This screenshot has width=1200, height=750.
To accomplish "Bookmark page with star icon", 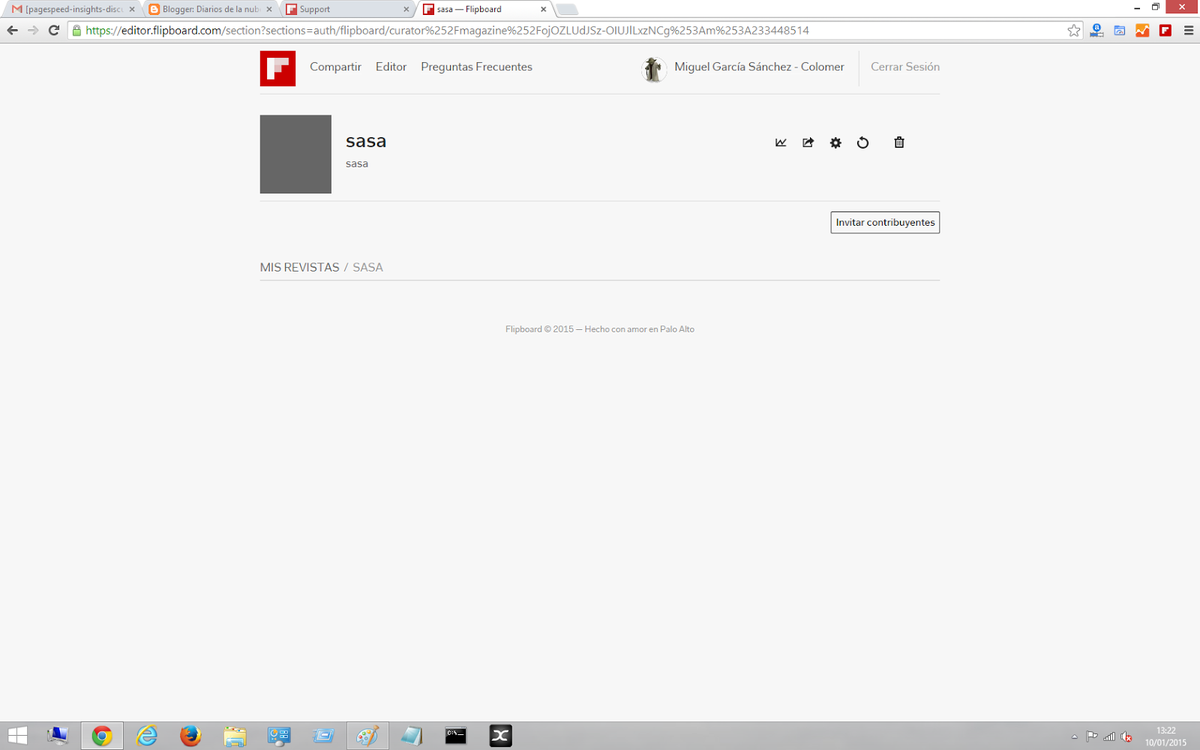I will pos(1074,30).
